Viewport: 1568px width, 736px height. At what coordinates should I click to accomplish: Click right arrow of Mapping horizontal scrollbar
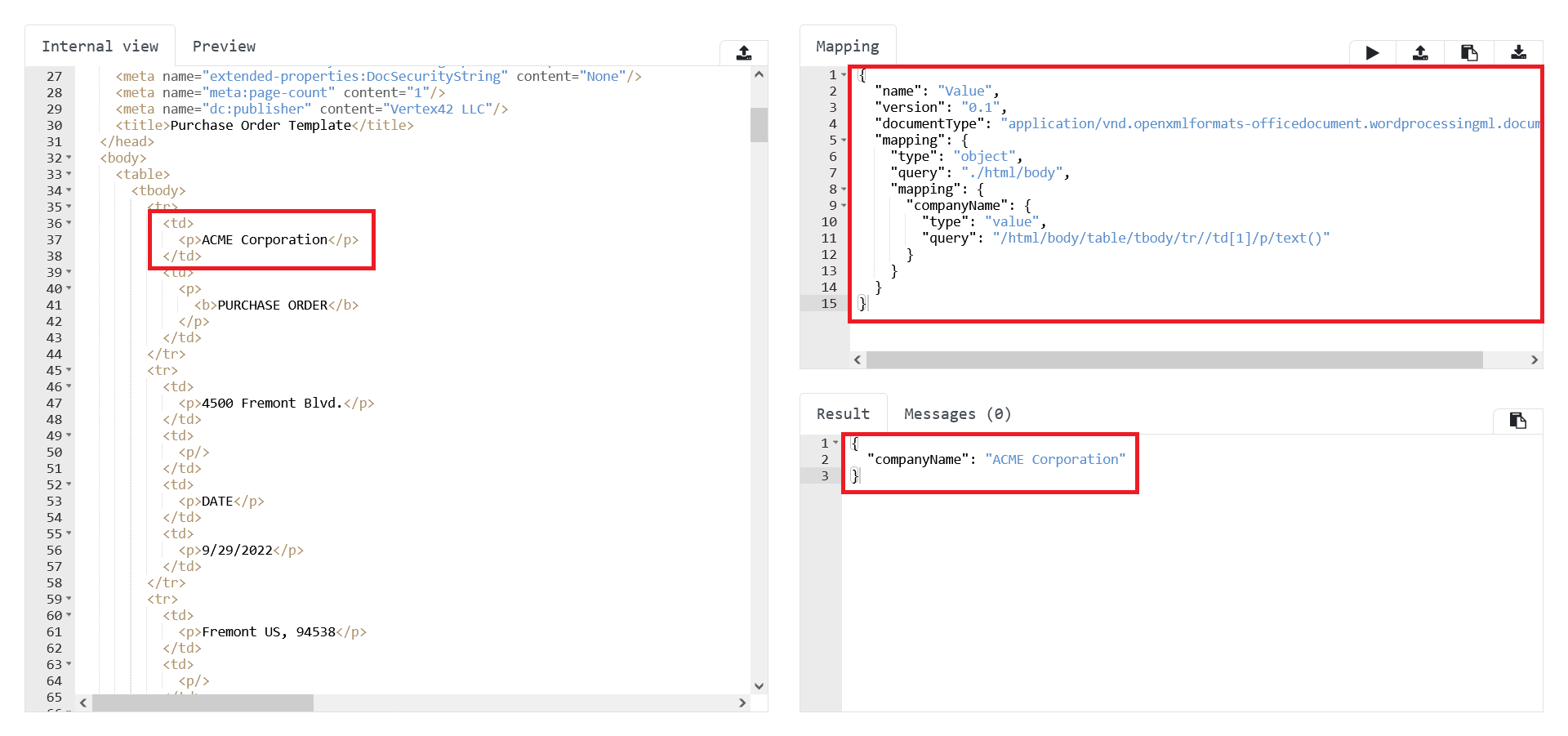click(x=1535, y=360)
